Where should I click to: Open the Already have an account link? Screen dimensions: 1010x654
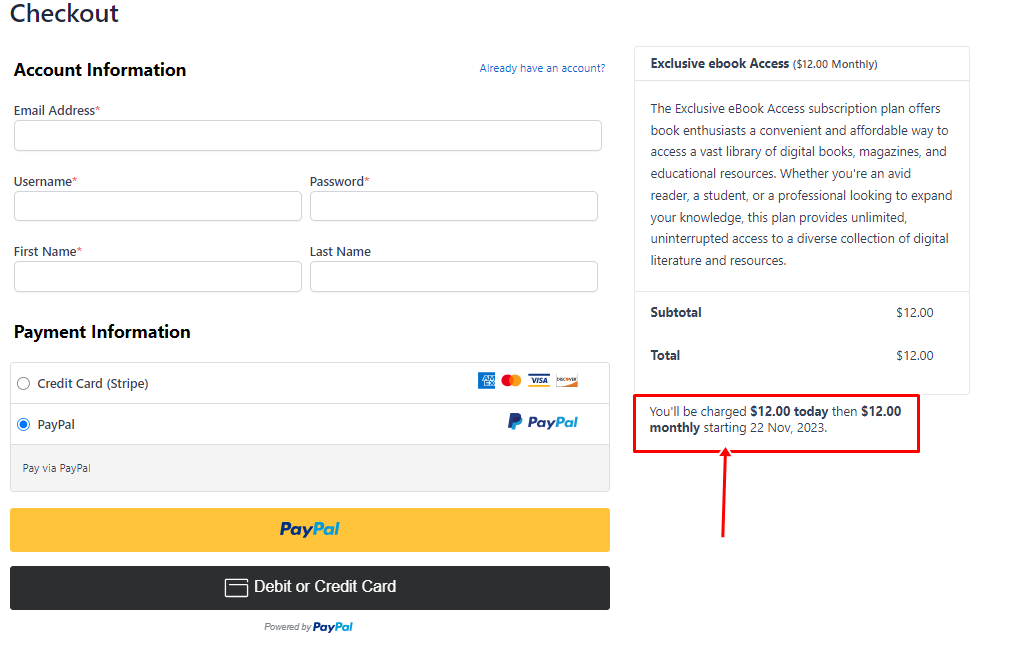542,68
